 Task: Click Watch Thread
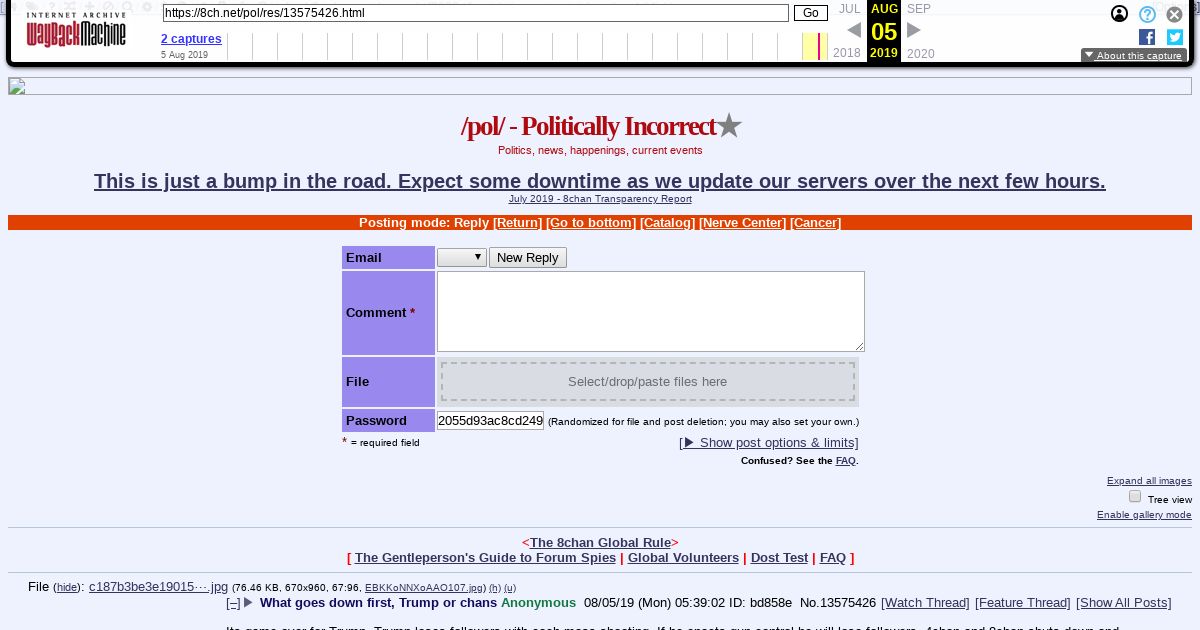pyautogui.click(x=925, y=603)
